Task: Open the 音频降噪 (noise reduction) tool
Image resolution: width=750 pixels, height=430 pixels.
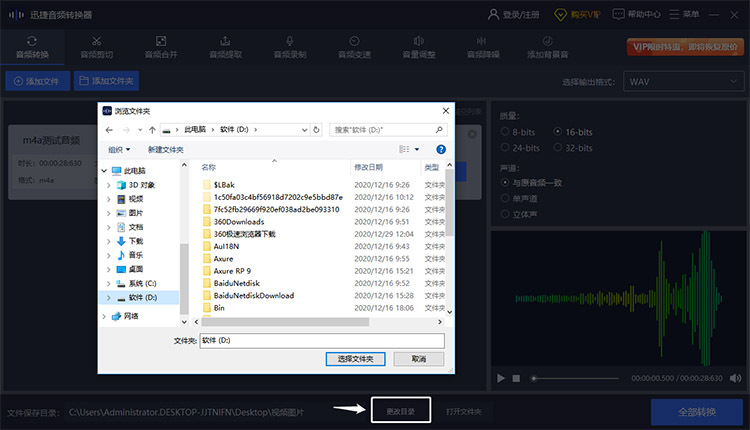Action: [483, 47]
